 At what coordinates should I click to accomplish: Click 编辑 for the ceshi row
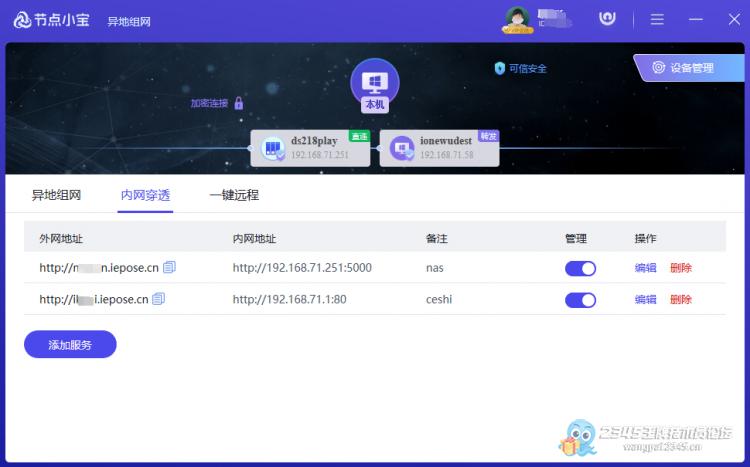[x=645, y=300]
